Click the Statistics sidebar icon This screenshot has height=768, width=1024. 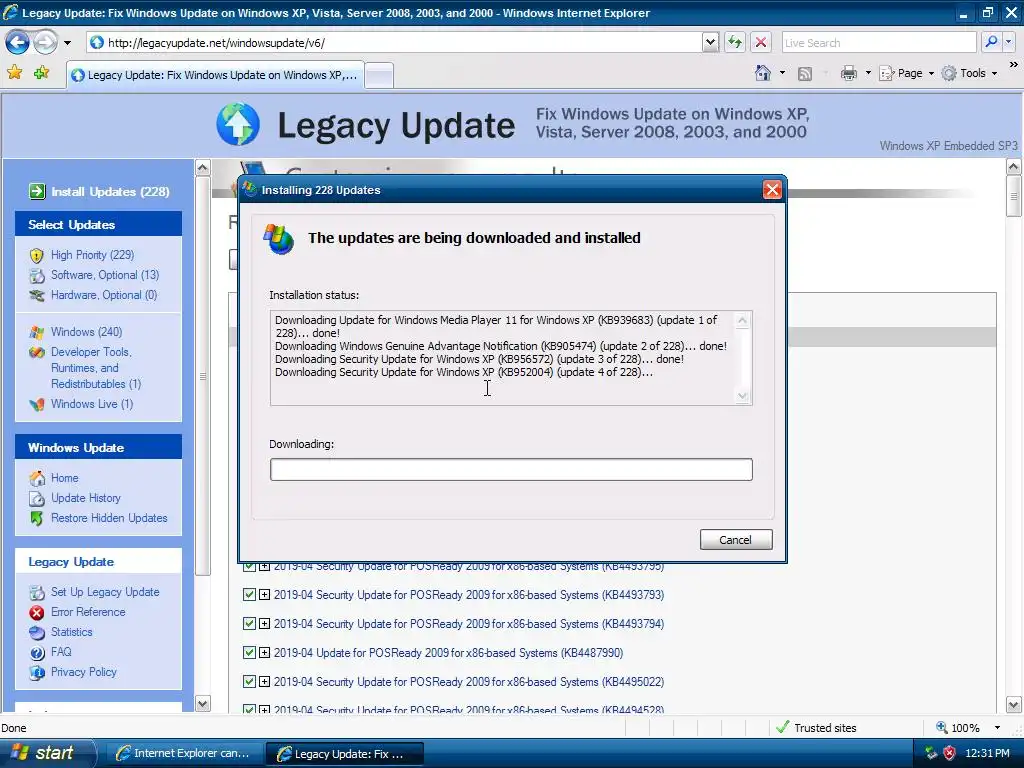pos(37,632)
